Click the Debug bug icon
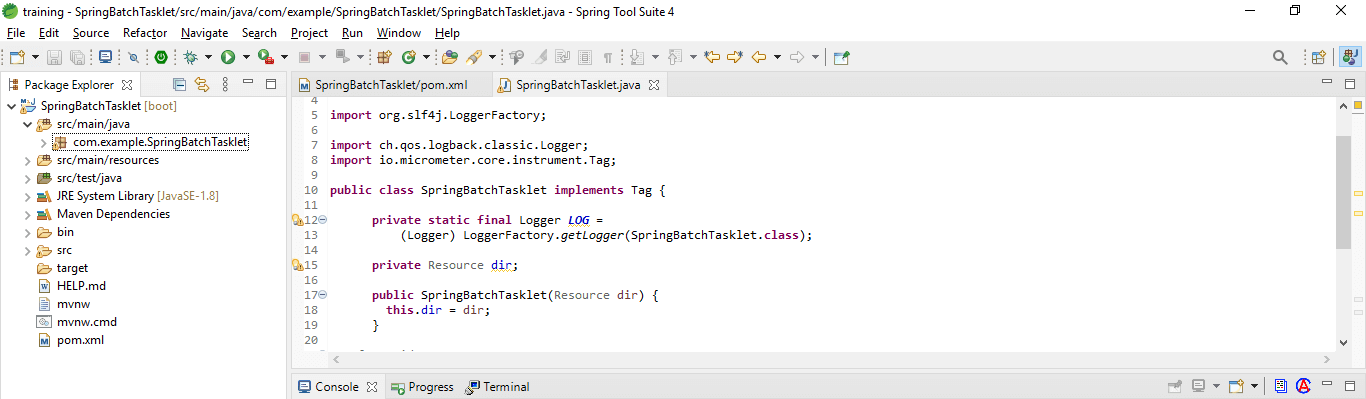The height and width of the screenshot is (399, 1366). coord(191,57)
